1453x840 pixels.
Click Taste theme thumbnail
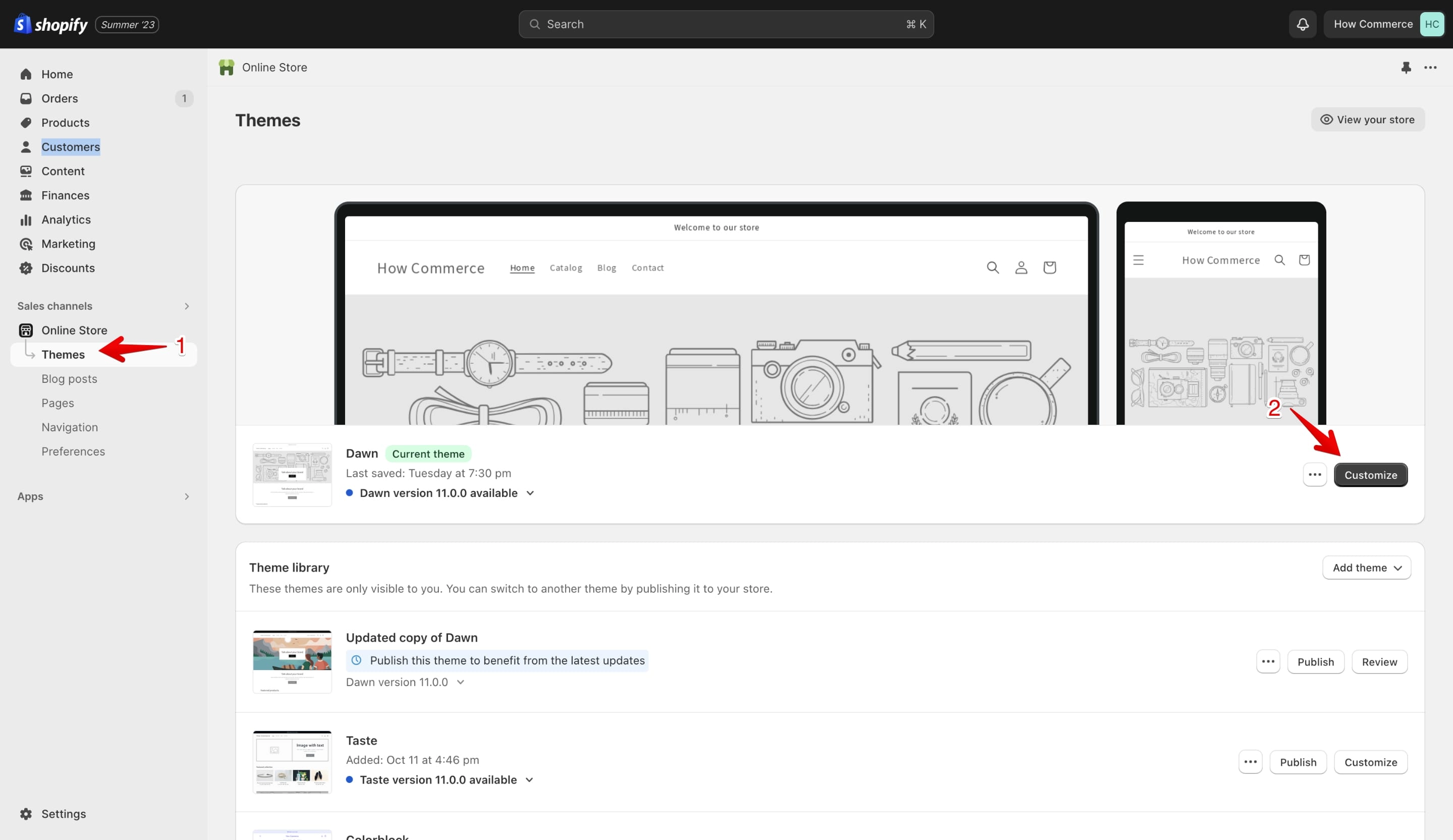tap(292, 762)
